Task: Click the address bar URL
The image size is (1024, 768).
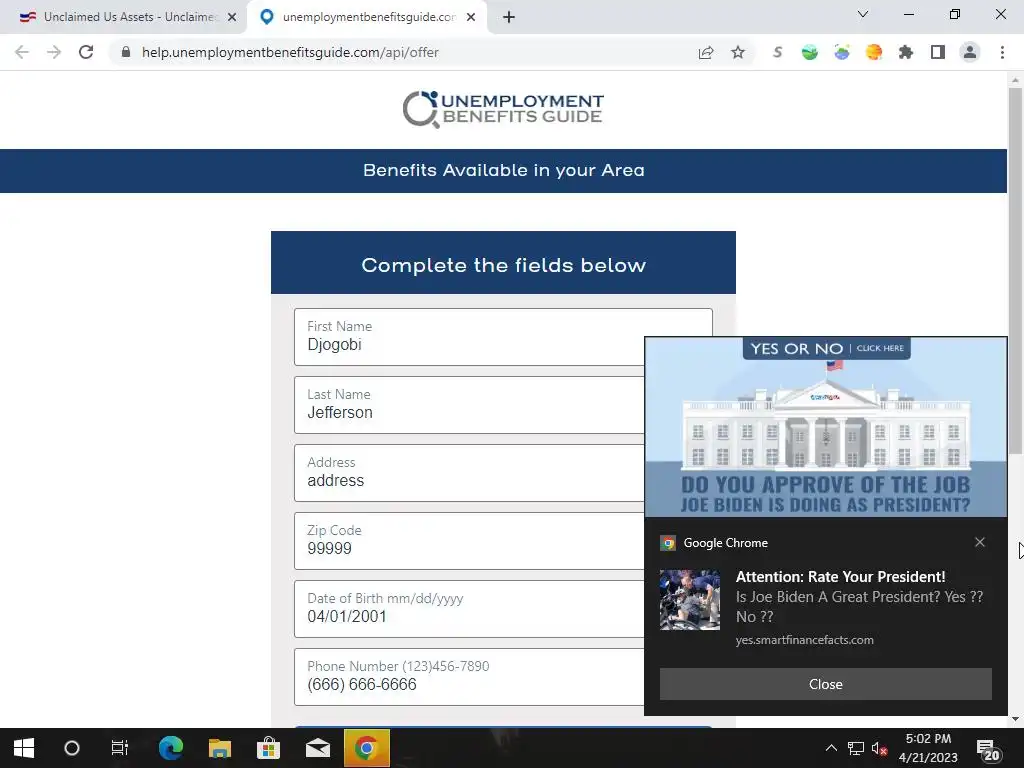Action: 290,52
